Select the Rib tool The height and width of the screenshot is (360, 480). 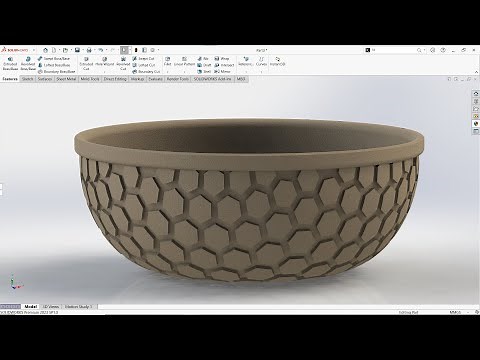203,58
